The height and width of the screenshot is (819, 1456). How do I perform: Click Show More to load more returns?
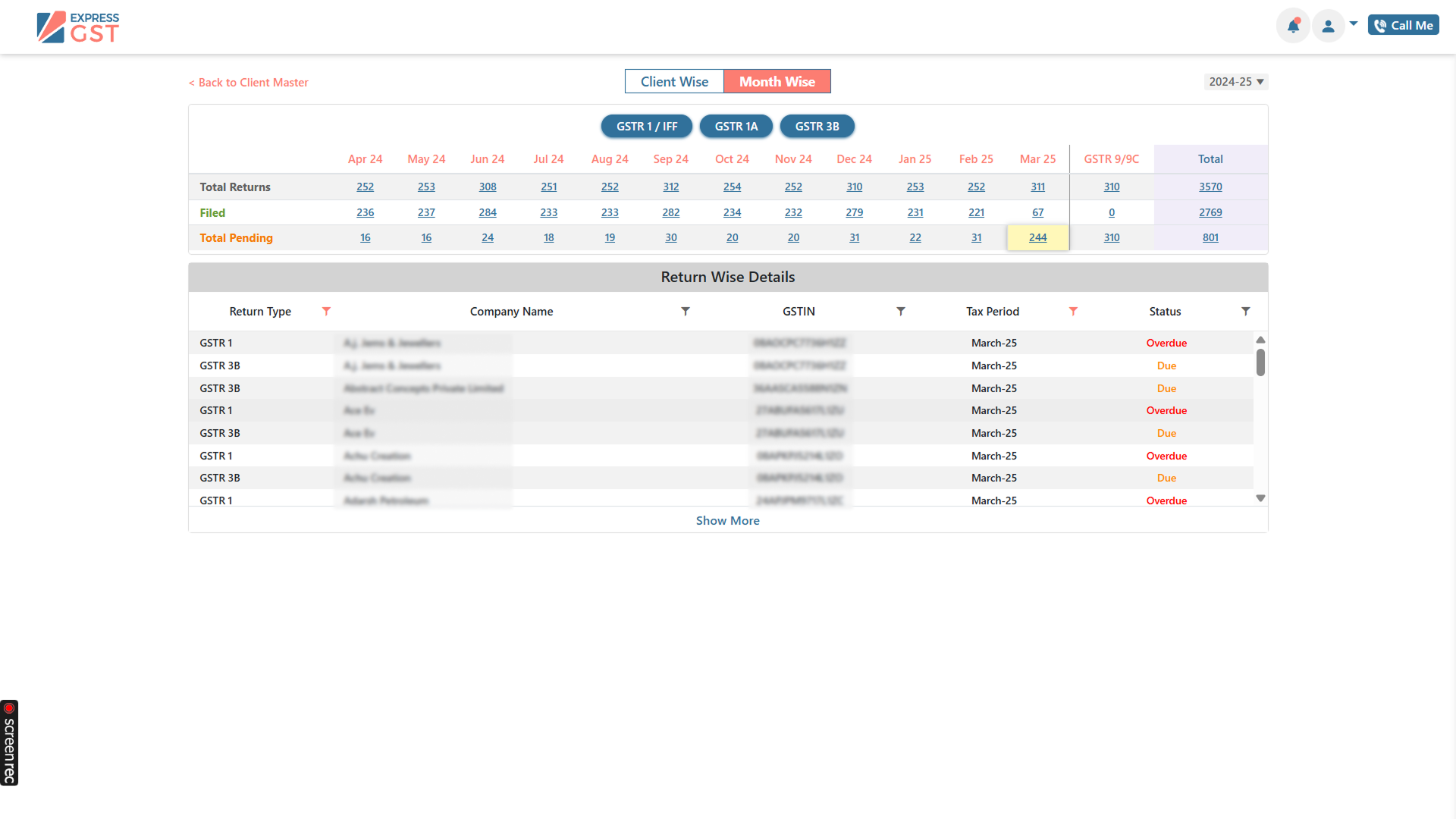tap(727, 520)
